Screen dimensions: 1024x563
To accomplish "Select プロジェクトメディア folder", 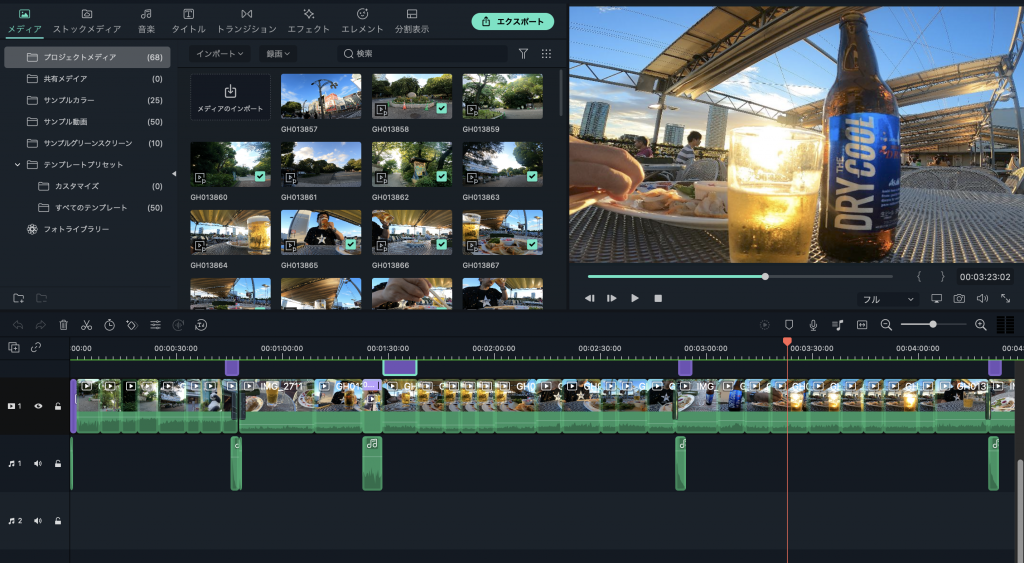I will click(x=88, y=57).
